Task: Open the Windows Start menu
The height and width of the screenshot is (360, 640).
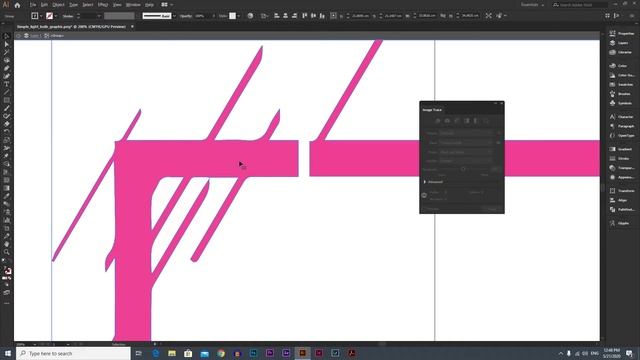Action: coord(7,353)
